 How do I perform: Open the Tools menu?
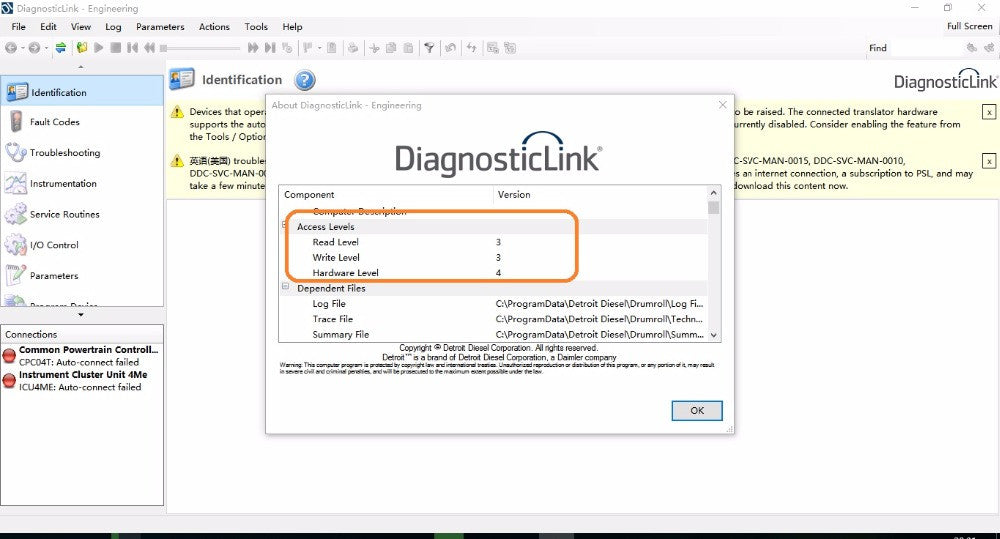[x=256, y=27]
